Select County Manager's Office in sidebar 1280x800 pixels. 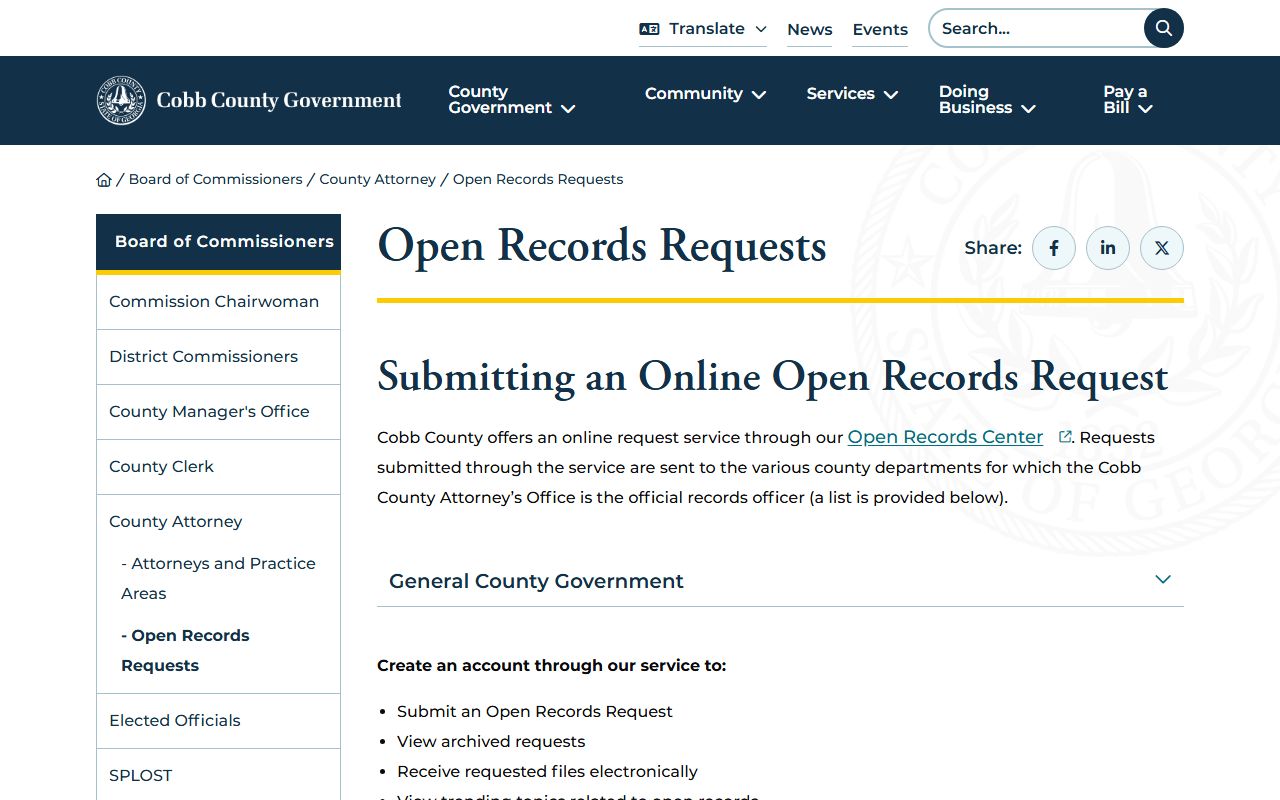(218, 411)
